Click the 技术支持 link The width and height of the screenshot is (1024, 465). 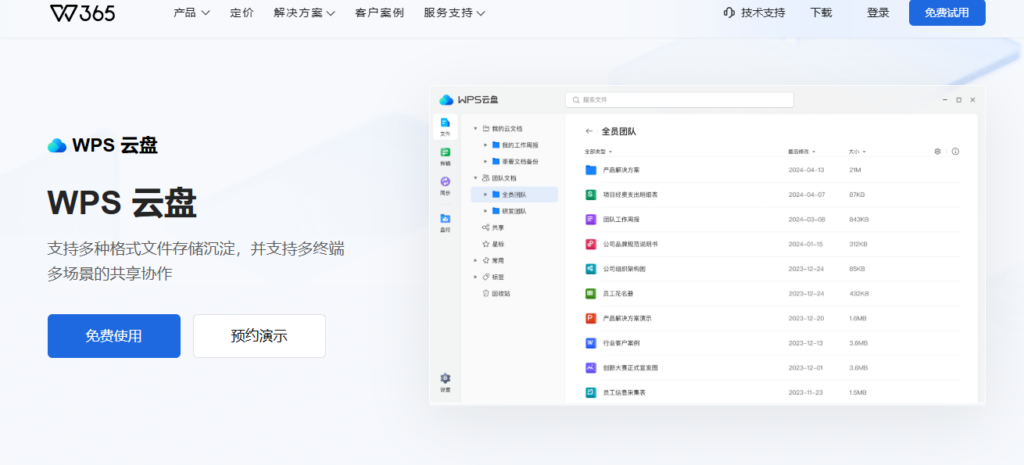763,12
